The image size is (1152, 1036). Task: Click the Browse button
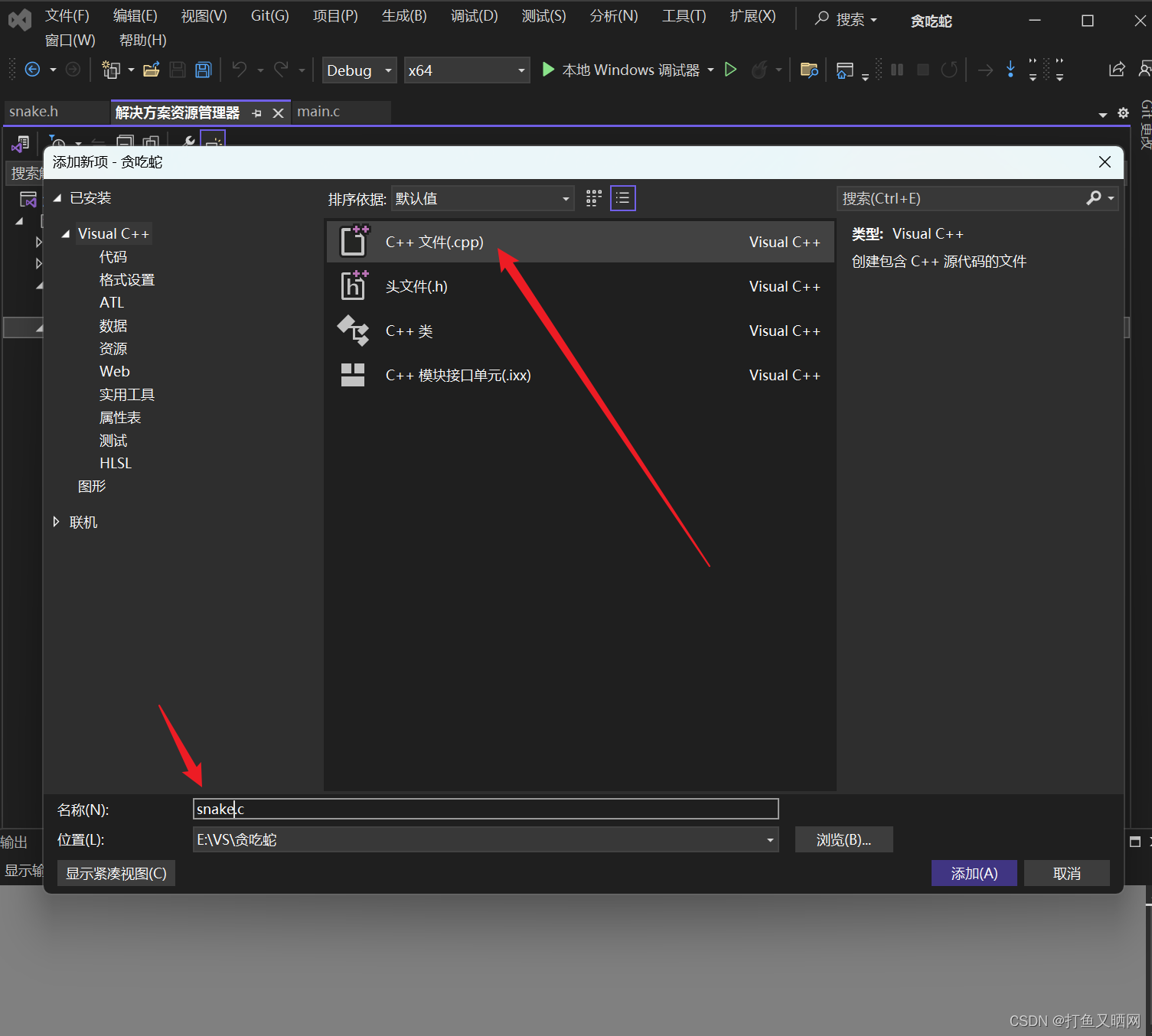click(x=844, y=839)
